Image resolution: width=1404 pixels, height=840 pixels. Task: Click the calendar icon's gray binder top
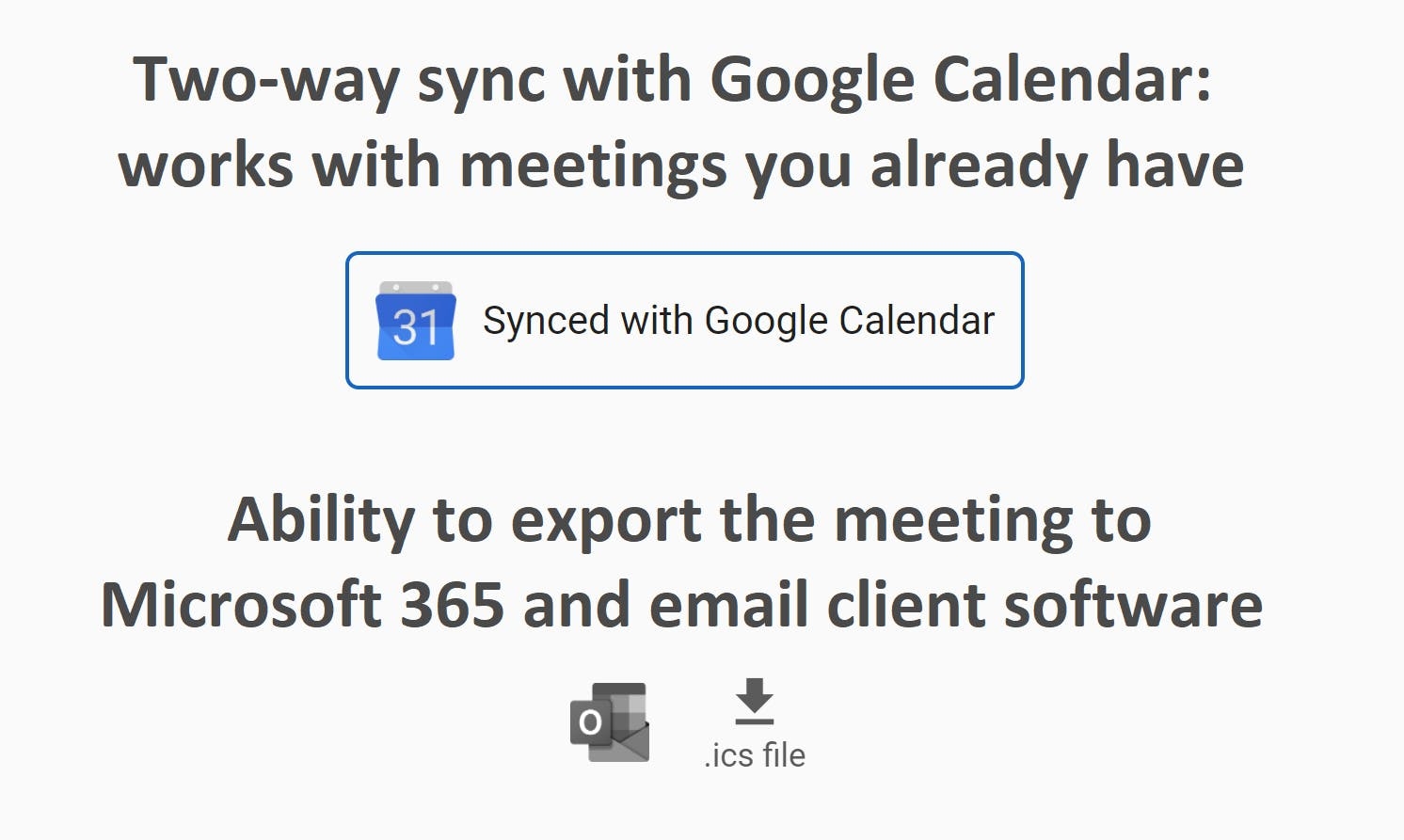point(416,288)
